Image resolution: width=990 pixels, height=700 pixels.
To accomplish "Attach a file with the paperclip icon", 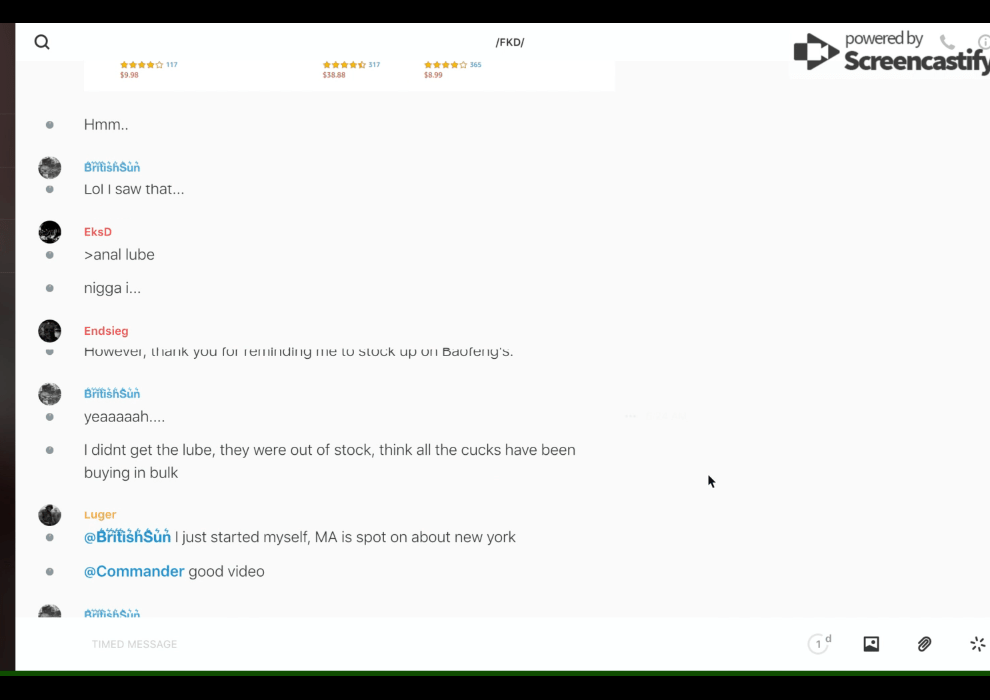I will coord(925,644).
